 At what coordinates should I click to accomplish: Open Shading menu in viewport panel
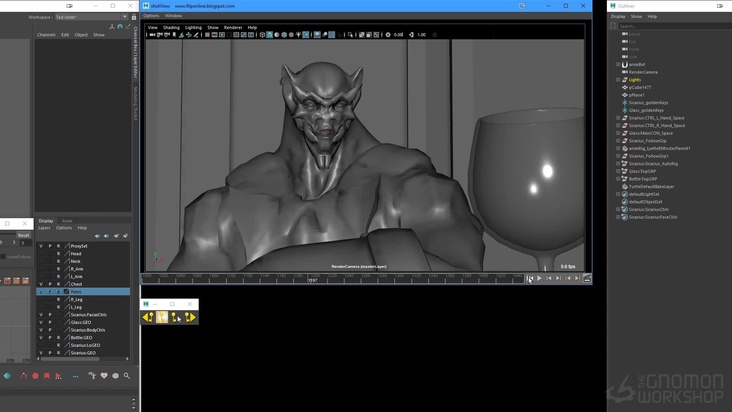(171, 28)
